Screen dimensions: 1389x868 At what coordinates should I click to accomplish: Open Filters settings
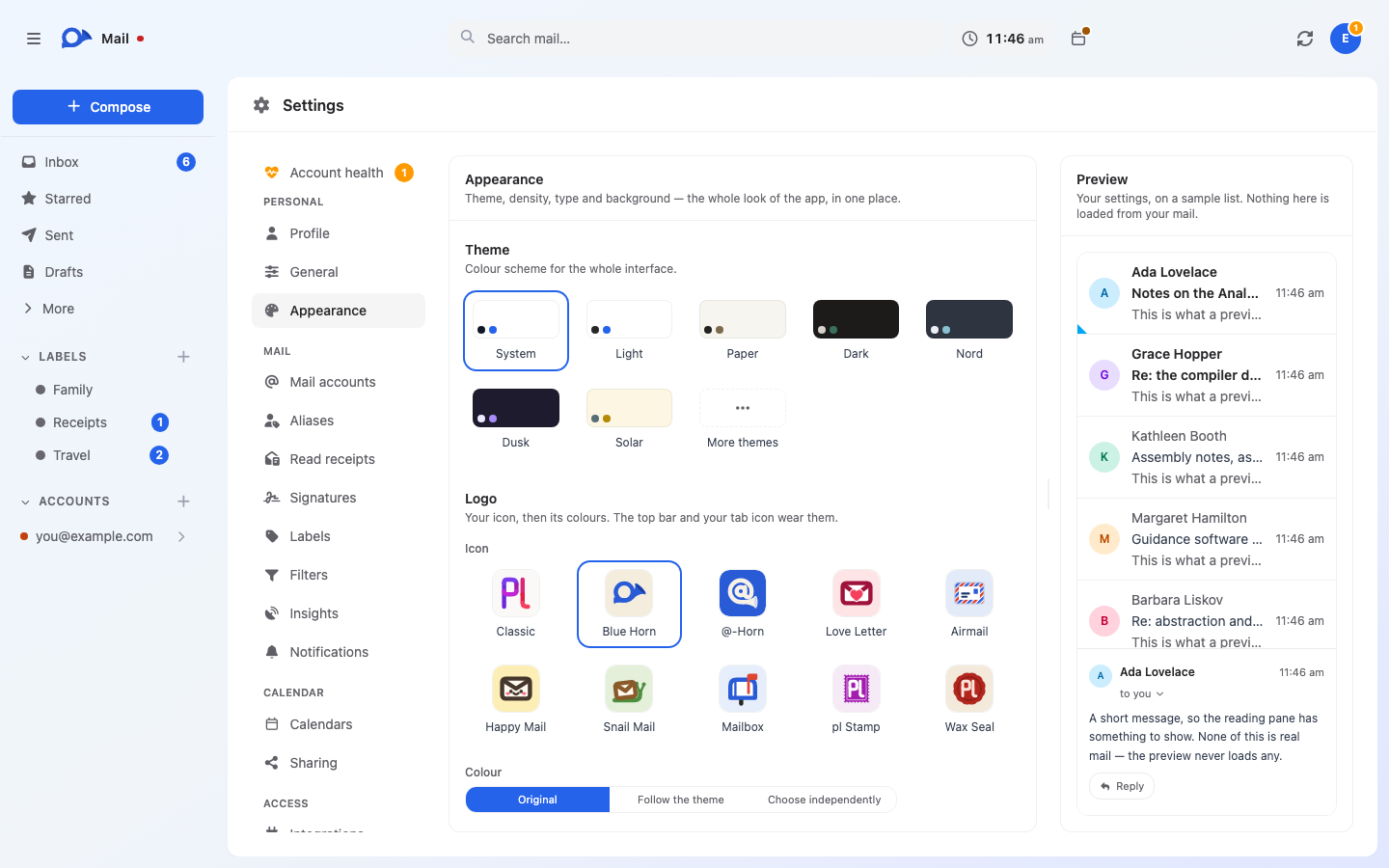[x=339, y=575]
